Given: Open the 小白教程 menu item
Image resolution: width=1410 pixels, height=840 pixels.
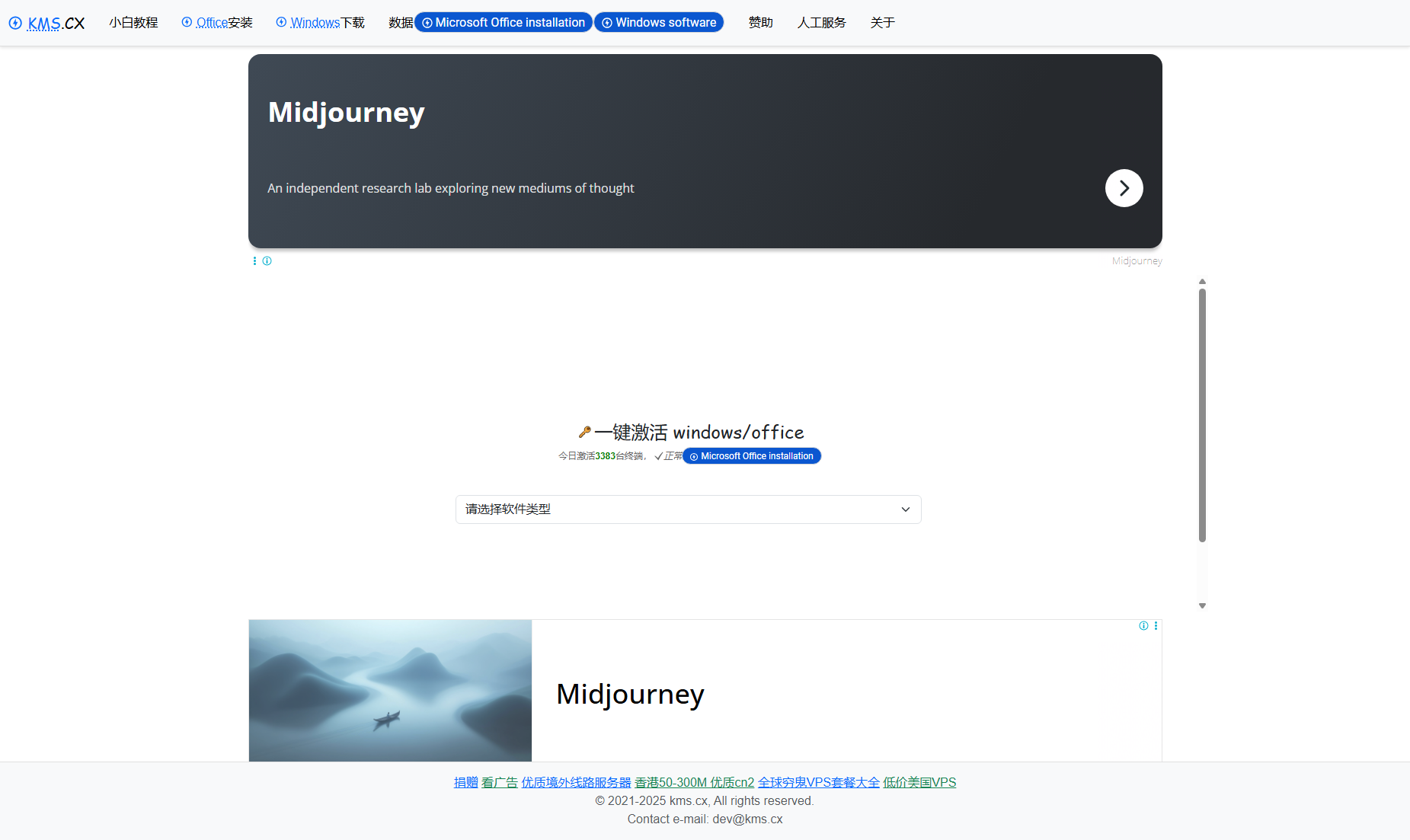Looking at the screenshot, I should (133, 23).
